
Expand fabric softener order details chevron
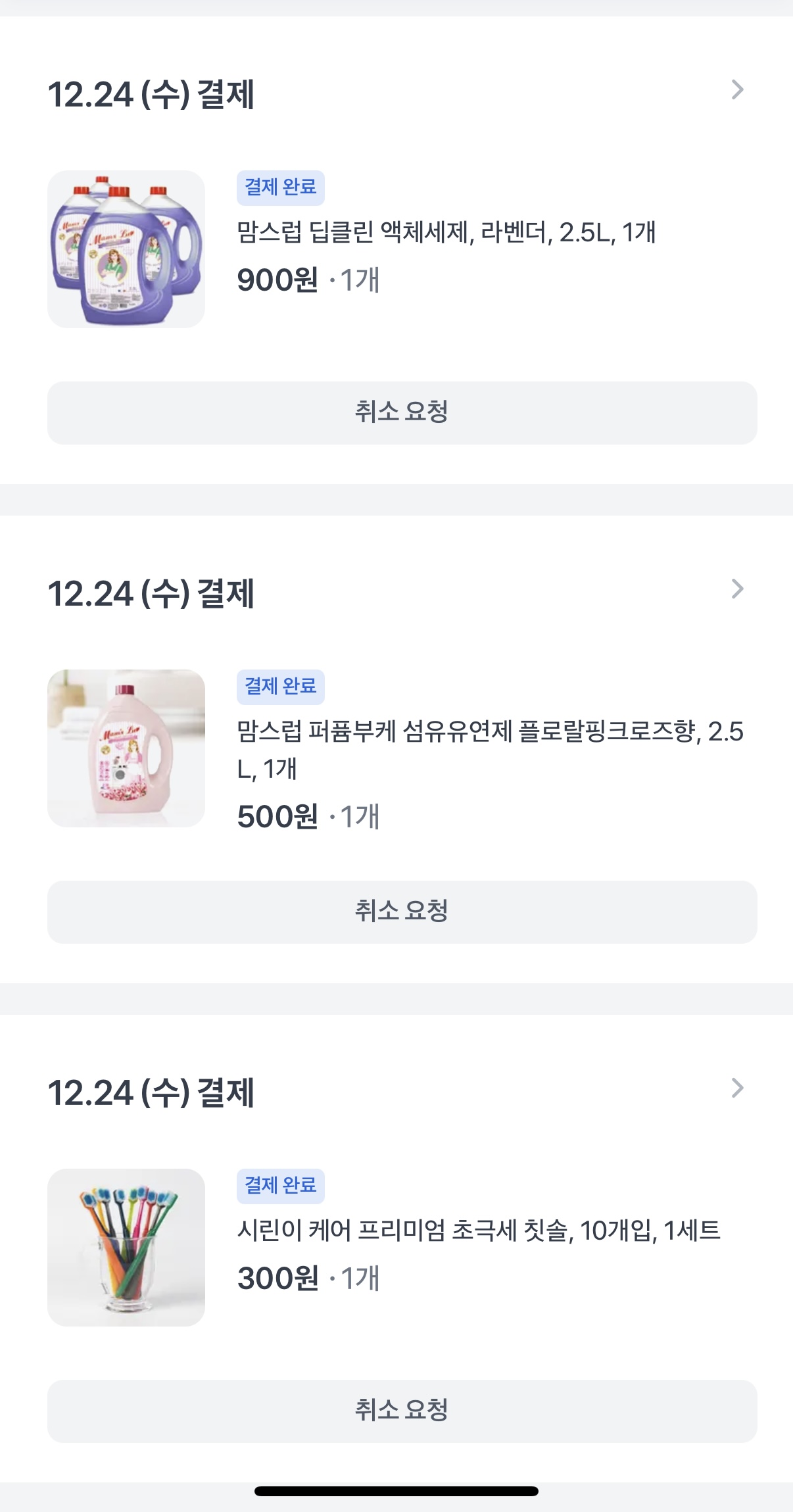click(737, 589)
